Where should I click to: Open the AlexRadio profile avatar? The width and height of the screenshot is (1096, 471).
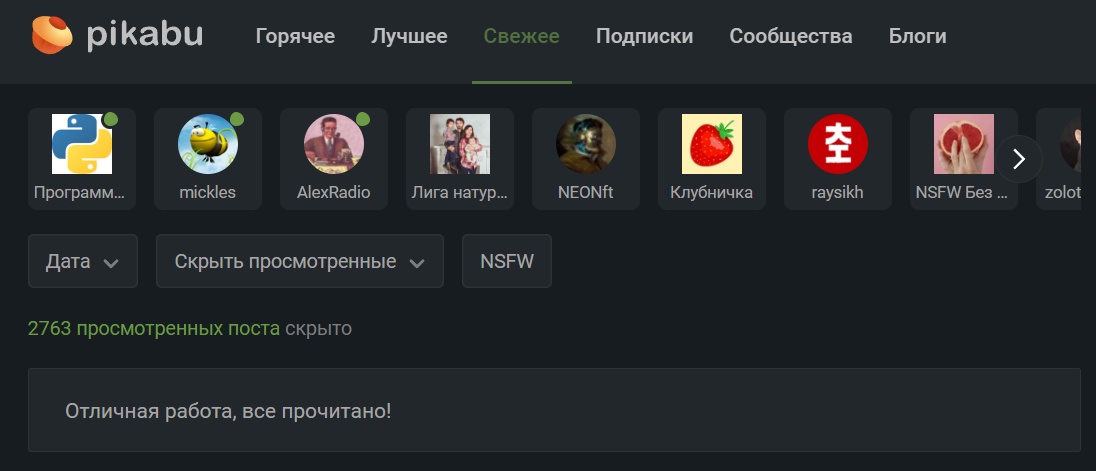pyautogui.click(x=334, y=144)
